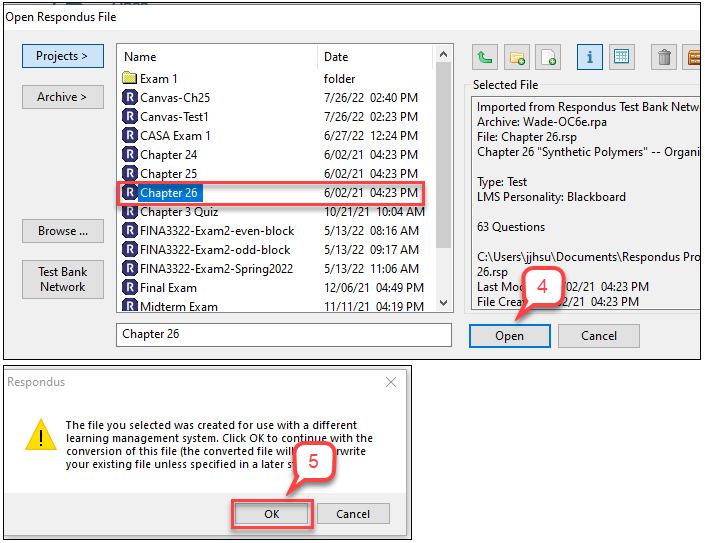Click the 10/21/21 10:04 AM date cell

(374, 212)
